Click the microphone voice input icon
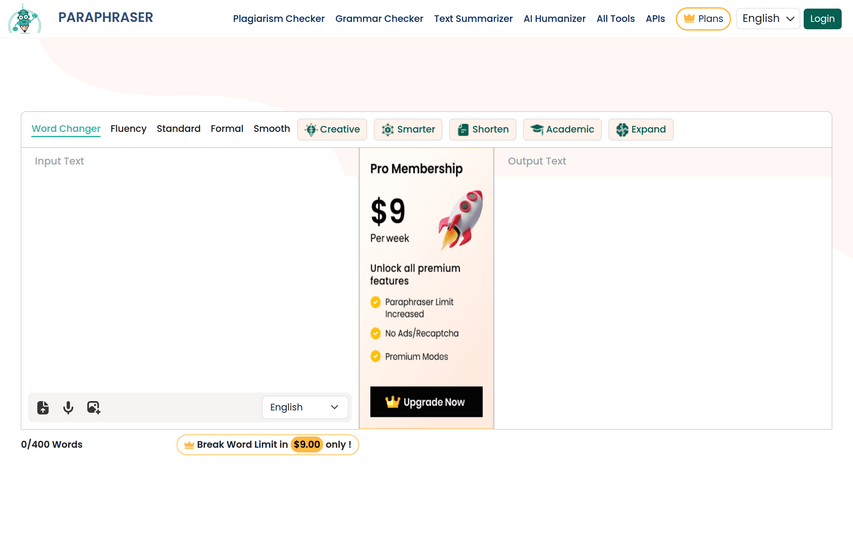Image resolution: width=853 pixels, height=533 pixels. 68,407
